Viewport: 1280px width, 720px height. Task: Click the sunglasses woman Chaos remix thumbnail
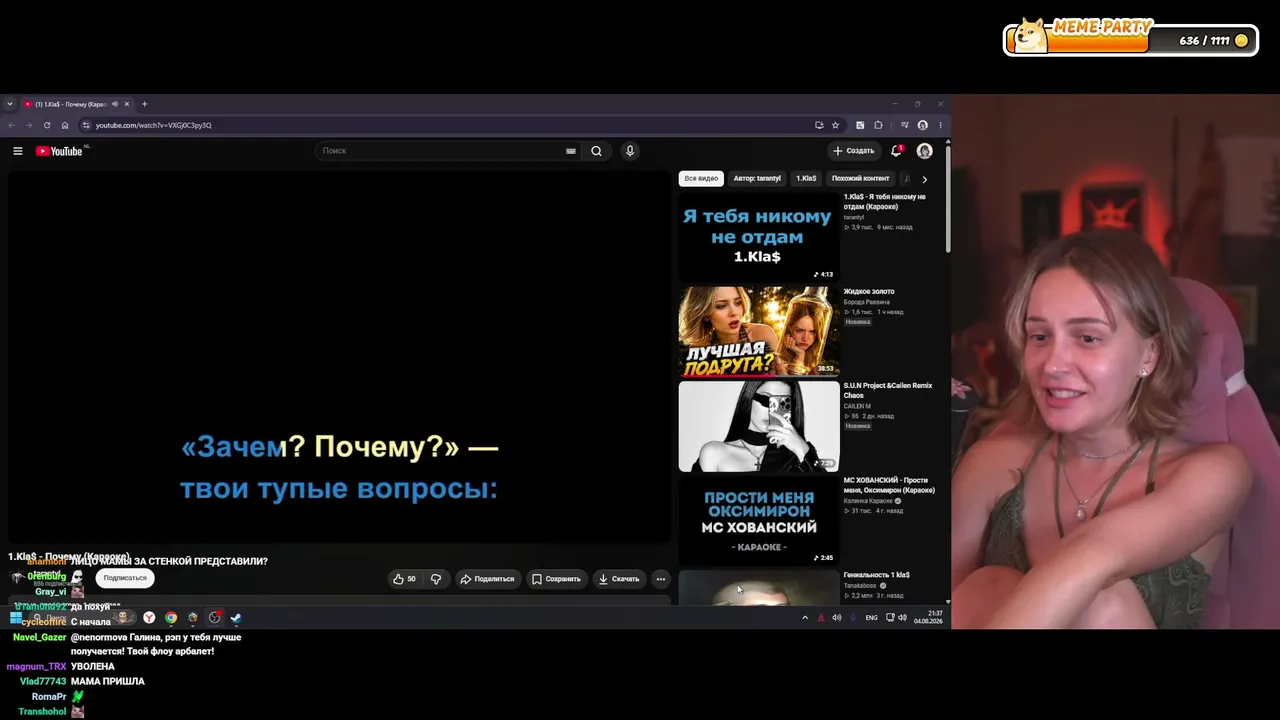(x=759, y=426)
